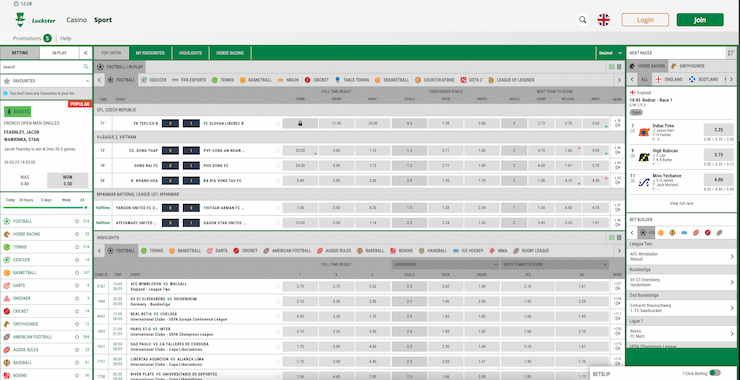Favourite the Cricket row in left list
Viewport: 740px width, 380px height.
pos(76,311)
